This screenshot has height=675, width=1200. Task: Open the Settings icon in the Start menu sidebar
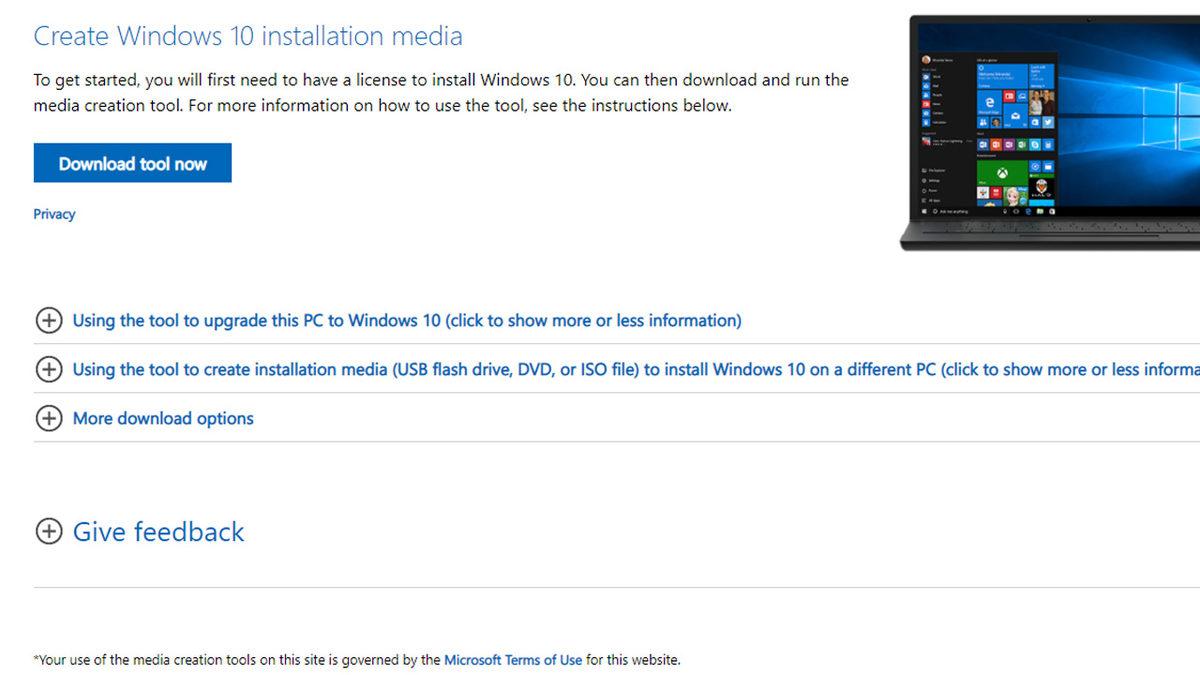coord(925,180)
